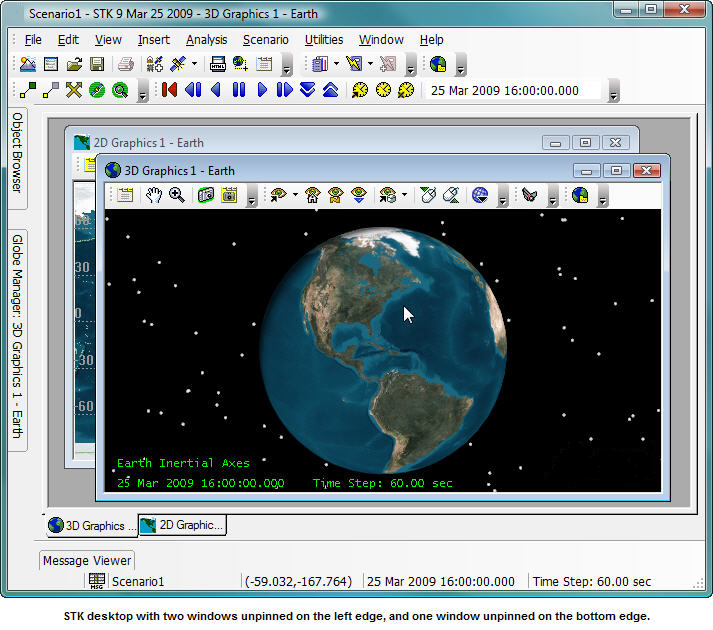Viewport: 713px width, 630px height.
Task: Open the Object Browser side panel
Action: [17, 152]
